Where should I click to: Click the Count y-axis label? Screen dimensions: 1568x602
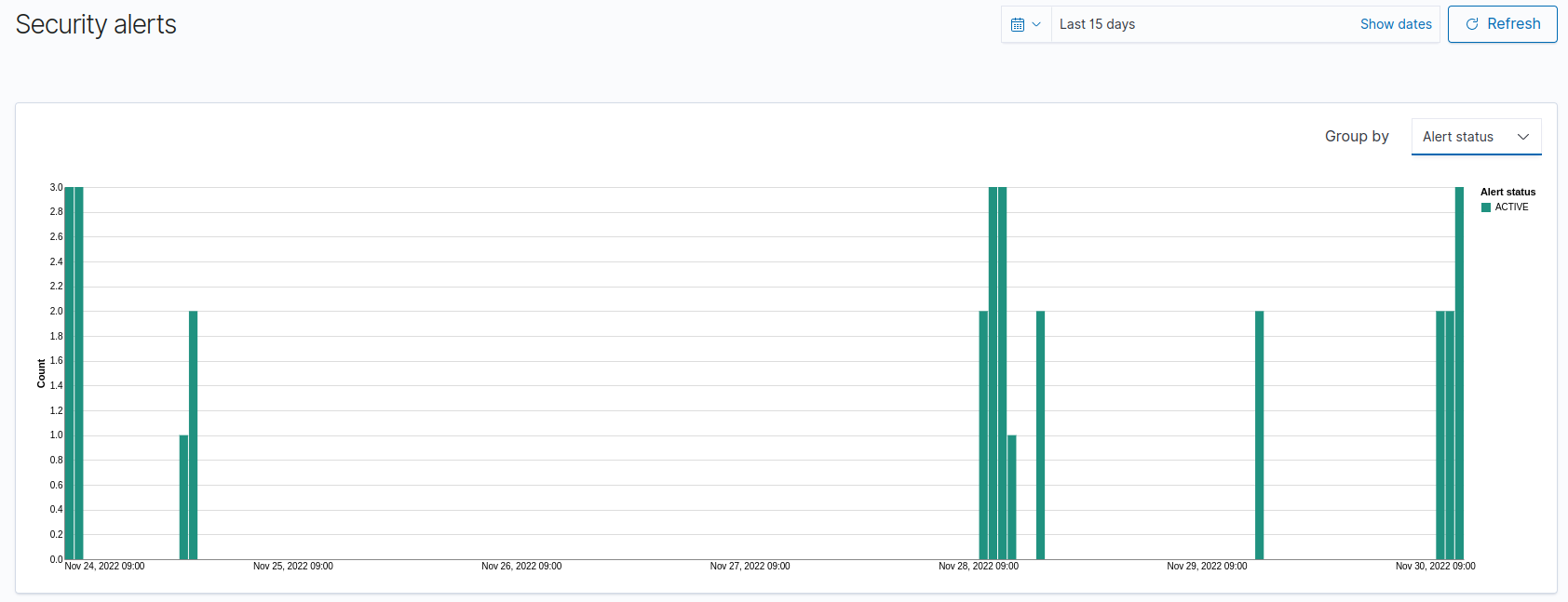tap(41, 373)
